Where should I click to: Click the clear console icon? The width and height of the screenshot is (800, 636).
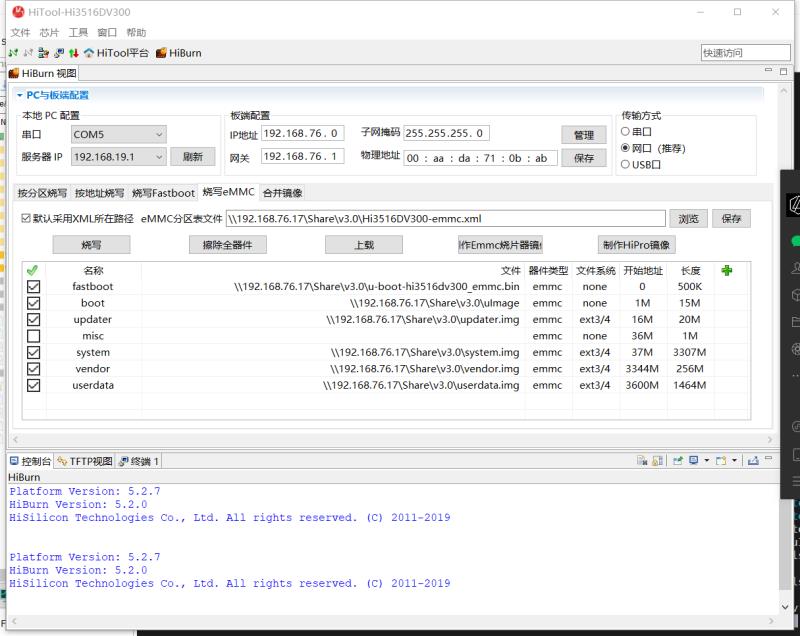[x=642, y=461]
